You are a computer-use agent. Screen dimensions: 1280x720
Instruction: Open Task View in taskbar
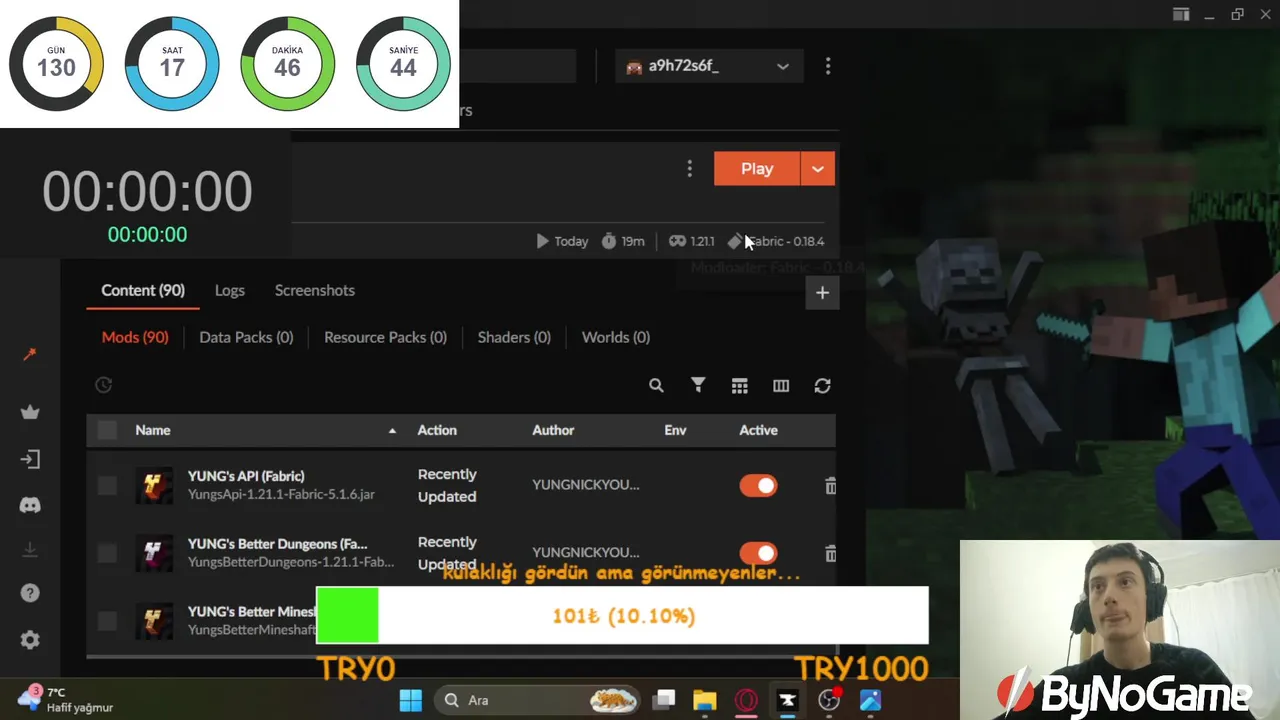pyautogui.click(x=664, y=700)
